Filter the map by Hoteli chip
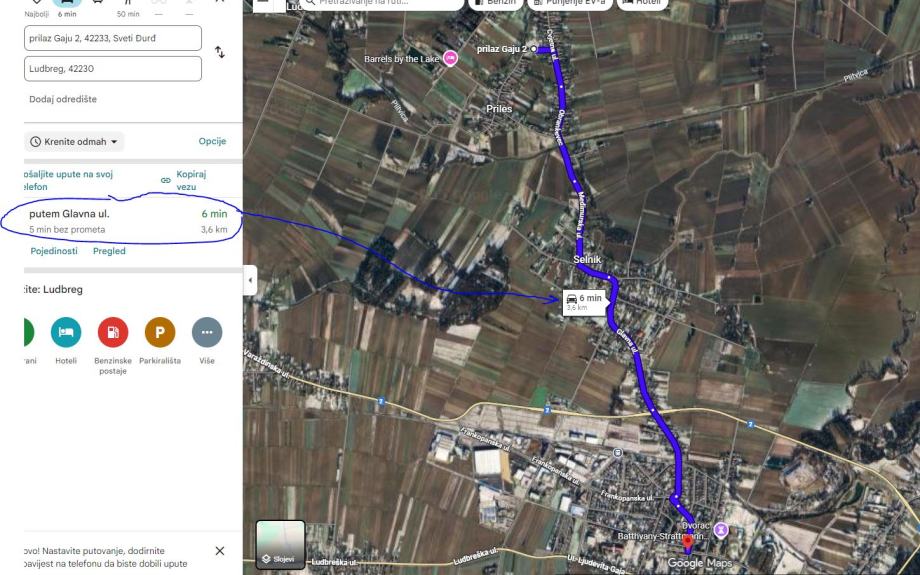 pyautogui.click(x=642, y=4)
